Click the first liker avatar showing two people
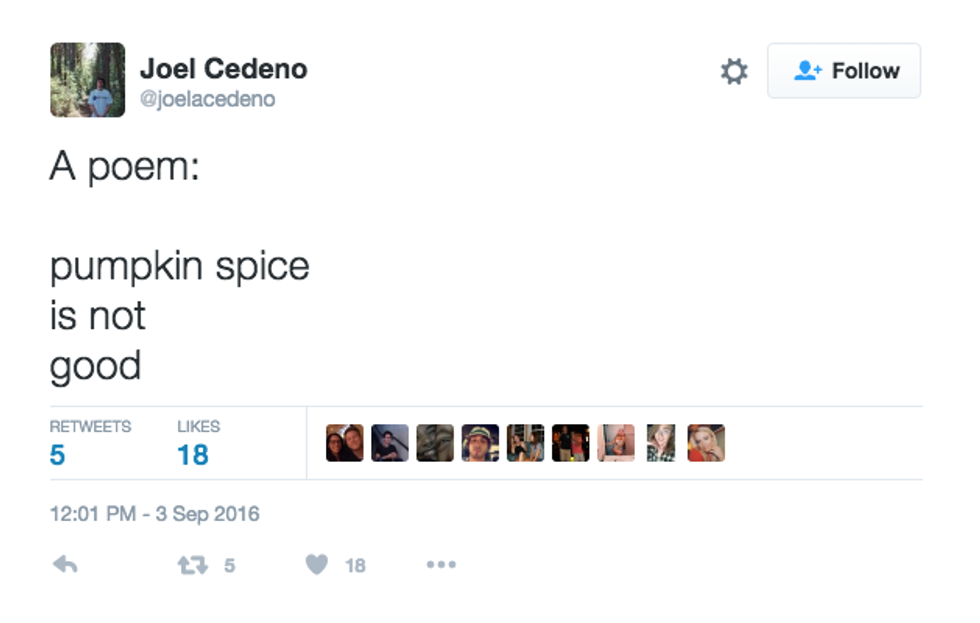Viewport: 980px width, 623px height. click(x=345, y=443)
